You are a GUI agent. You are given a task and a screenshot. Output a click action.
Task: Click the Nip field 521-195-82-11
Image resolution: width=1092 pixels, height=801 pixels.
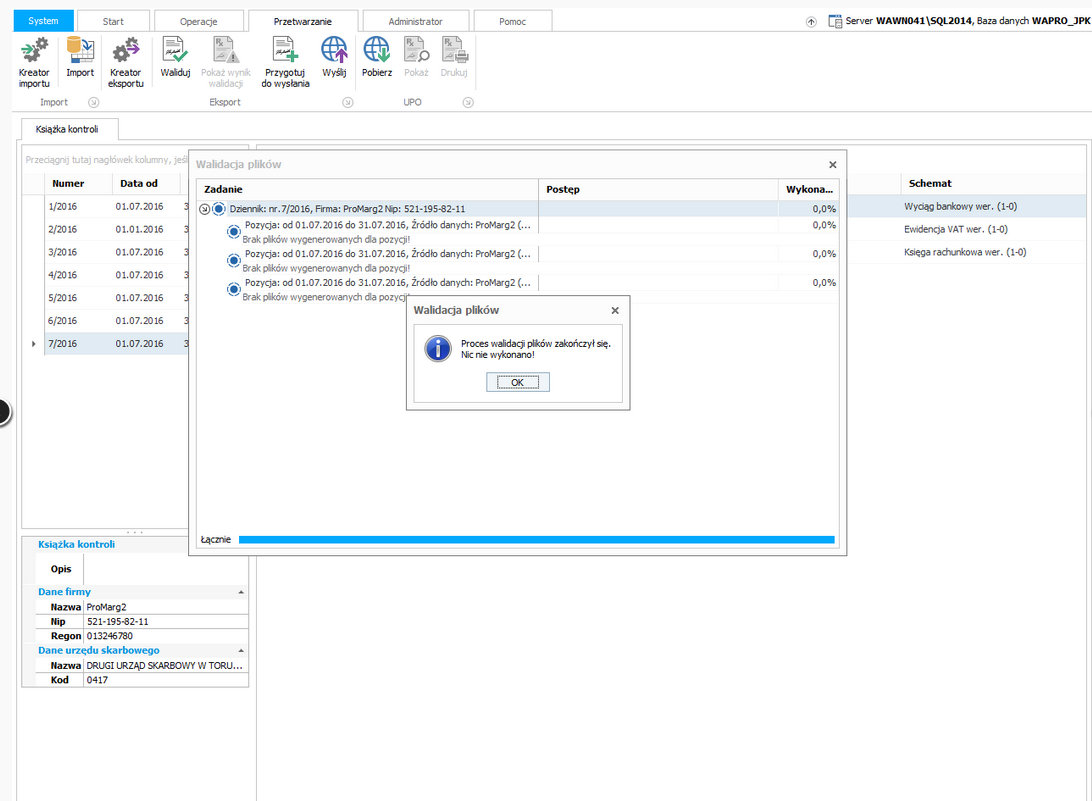click(x=166, y=622)
